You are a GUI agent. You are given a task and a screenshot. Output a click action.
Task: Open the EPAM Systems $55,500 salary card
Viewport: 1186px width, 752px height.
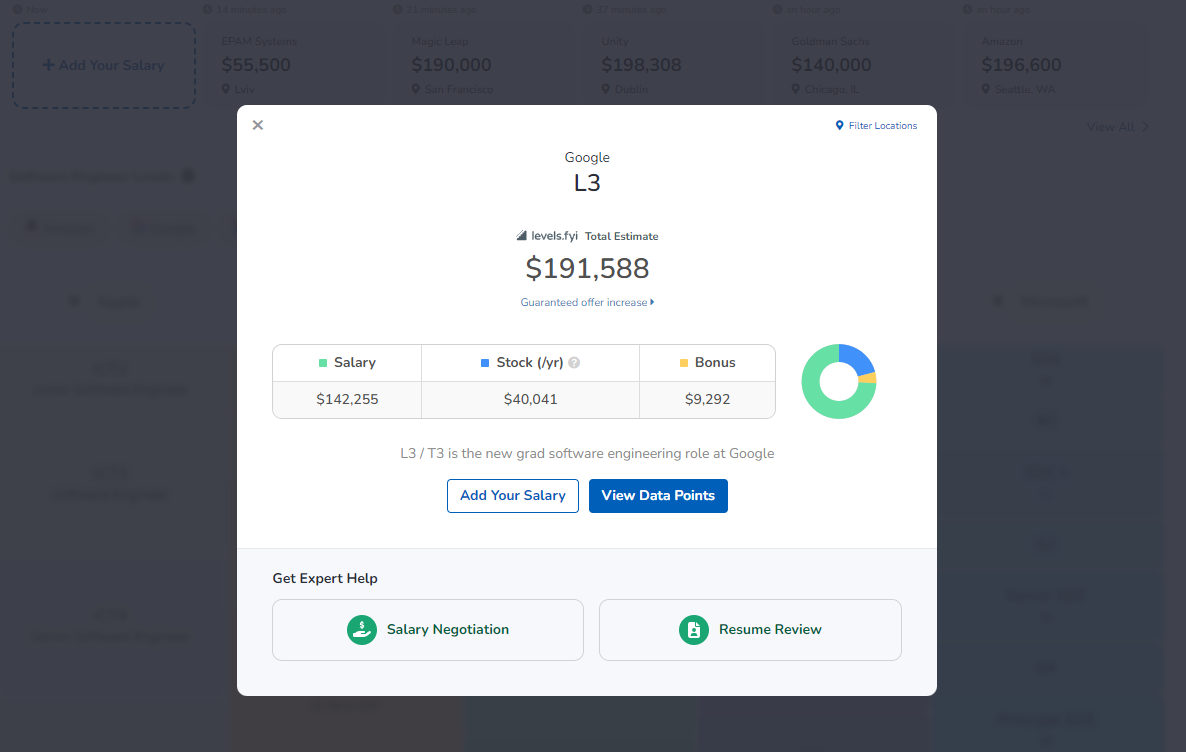pyautogui.click(x=296, y=65)
